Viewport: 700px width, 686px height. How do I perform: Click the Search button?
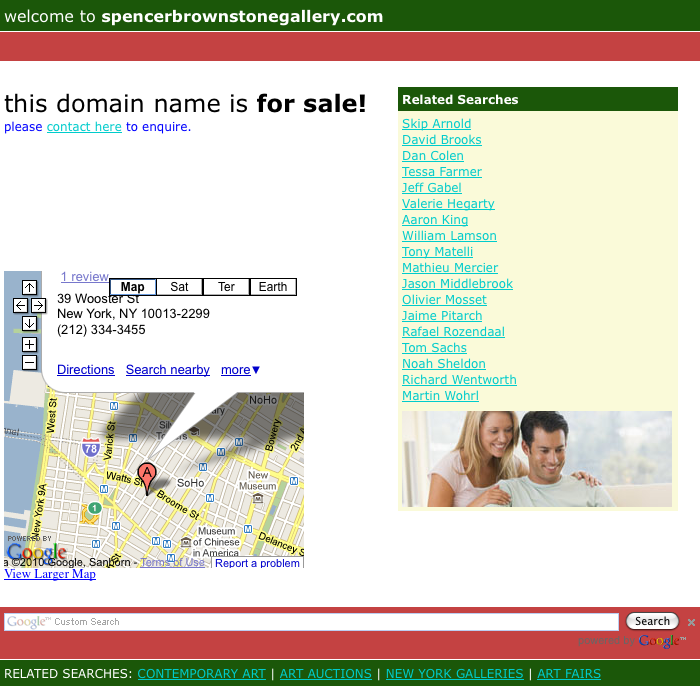pos(652,621)
